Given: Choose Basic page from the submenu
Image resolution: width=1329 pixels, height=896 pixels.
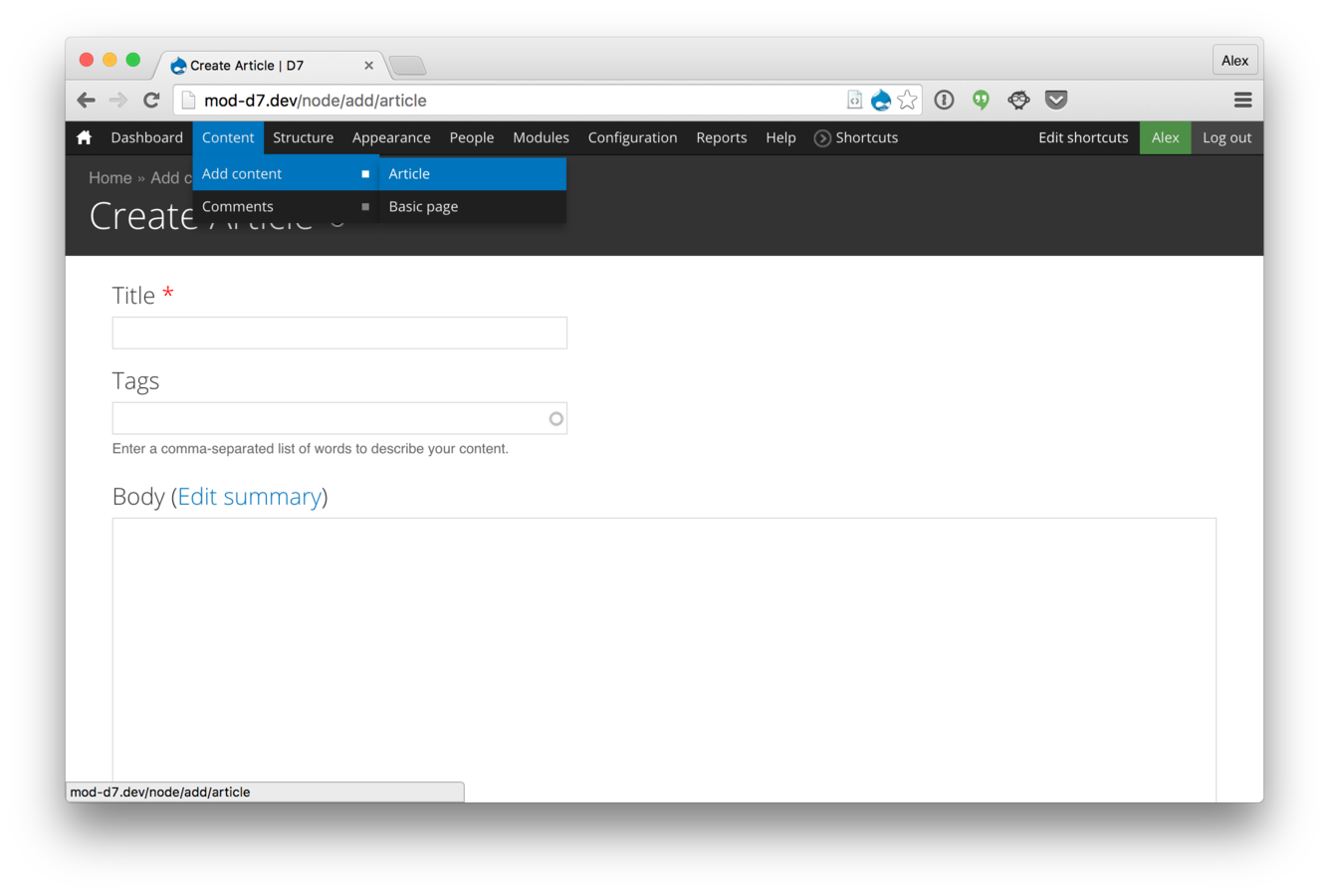Looking at the screenshot, I should (x=473, y=206).
